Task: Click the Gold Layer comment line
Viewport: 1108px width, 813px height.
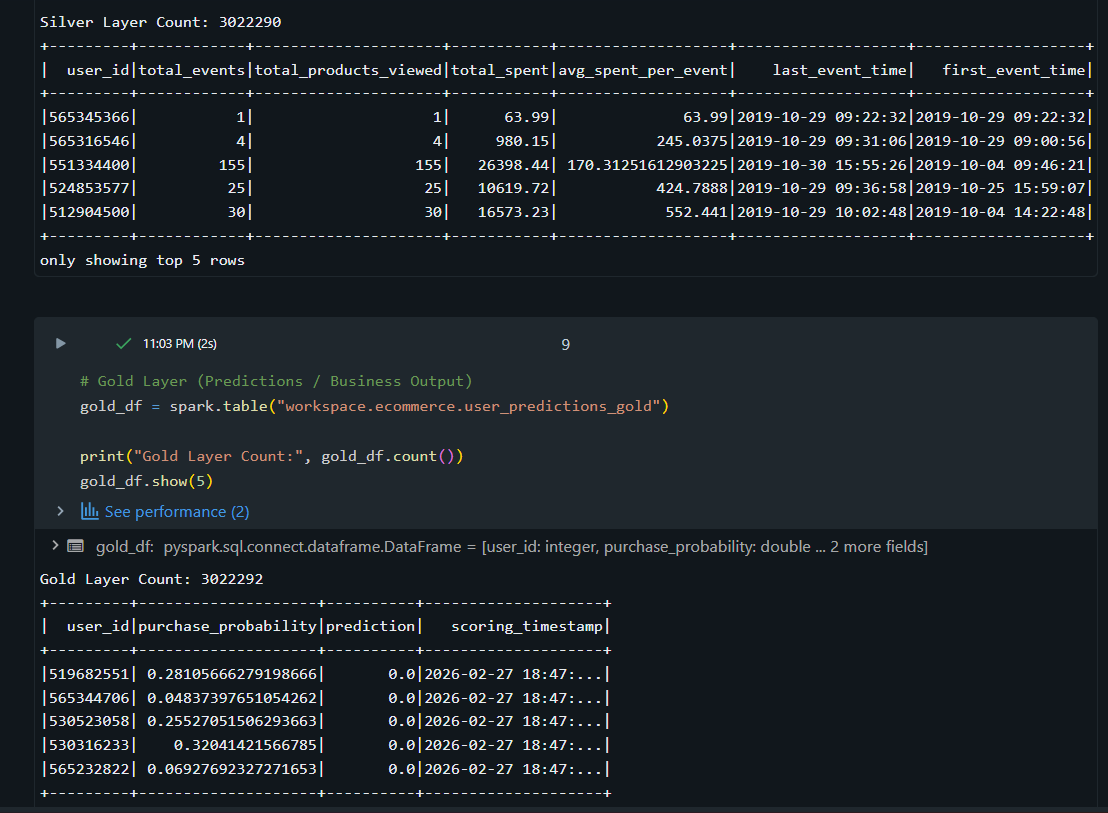Action: (276, 381)
